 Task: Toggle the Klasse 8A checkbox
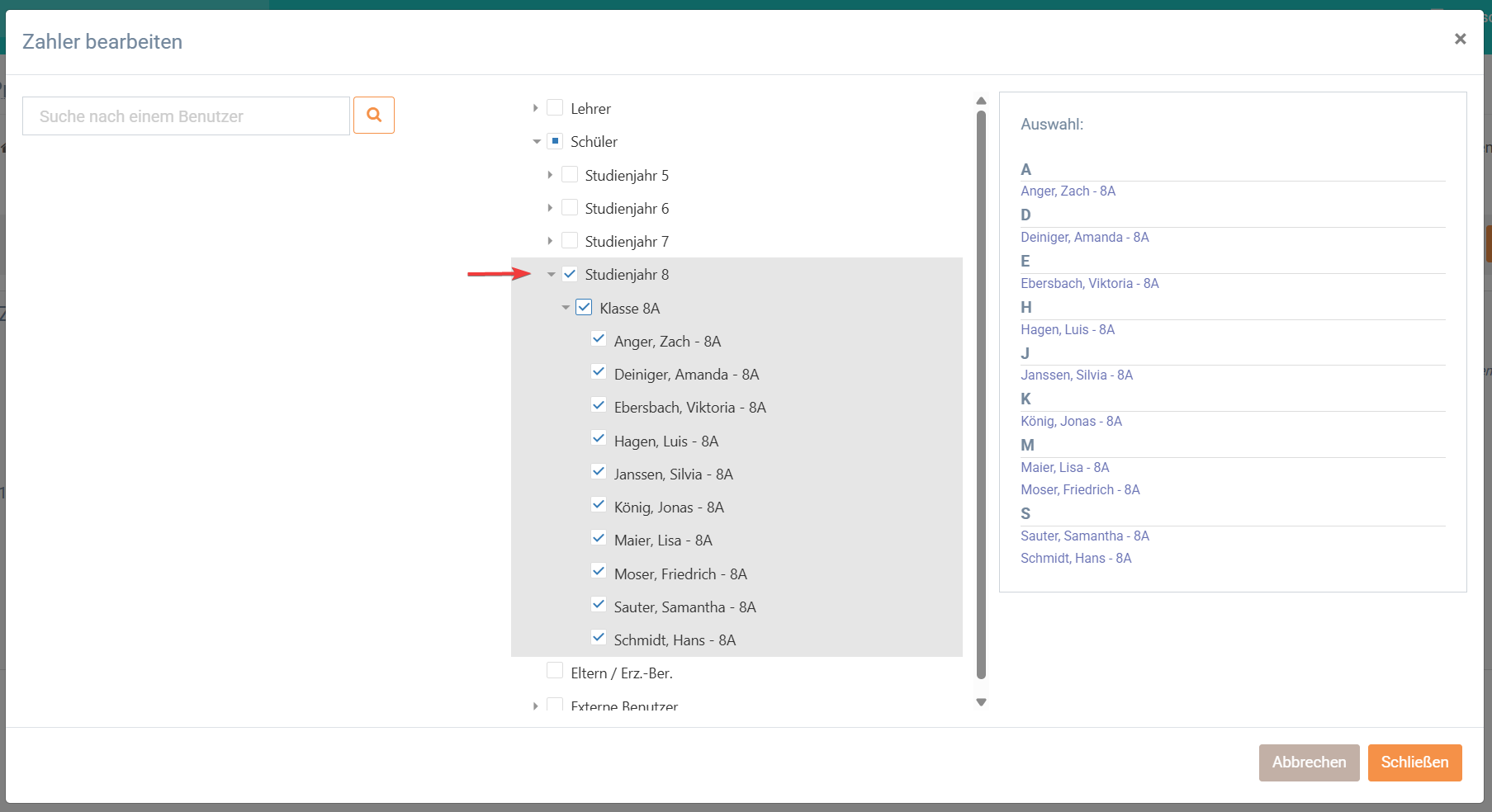point(584,308)
